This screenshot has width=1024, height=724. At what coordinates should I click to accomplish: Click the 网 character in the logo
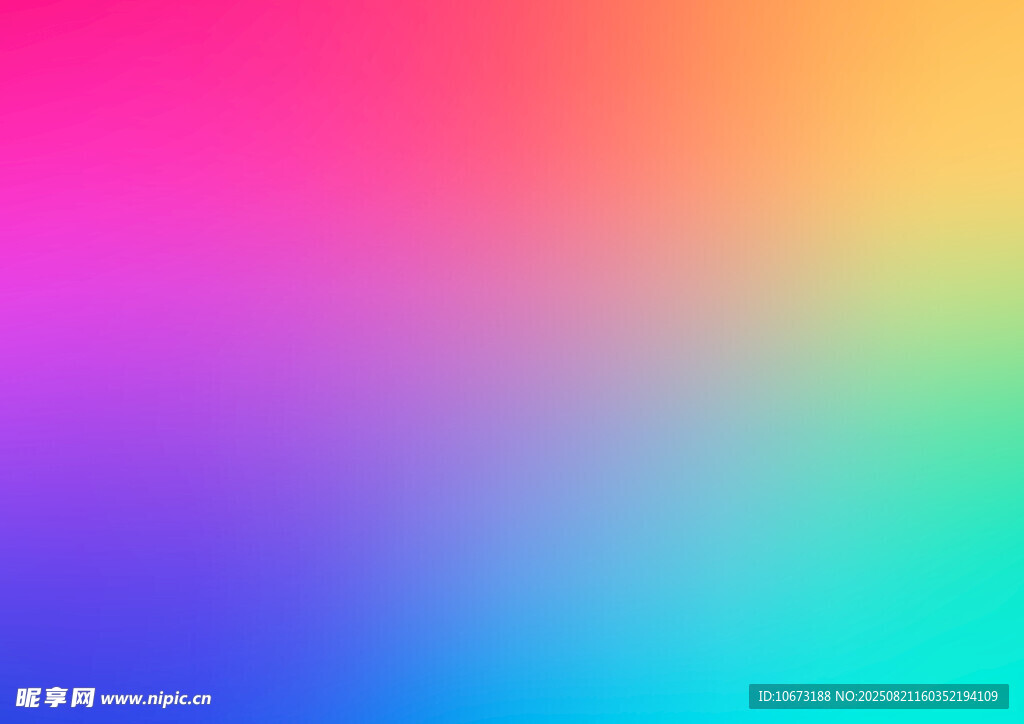coord(83,698)
